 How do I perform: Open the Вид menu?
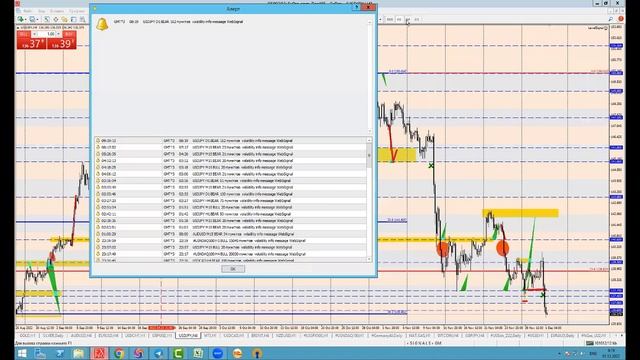[42, 11]
